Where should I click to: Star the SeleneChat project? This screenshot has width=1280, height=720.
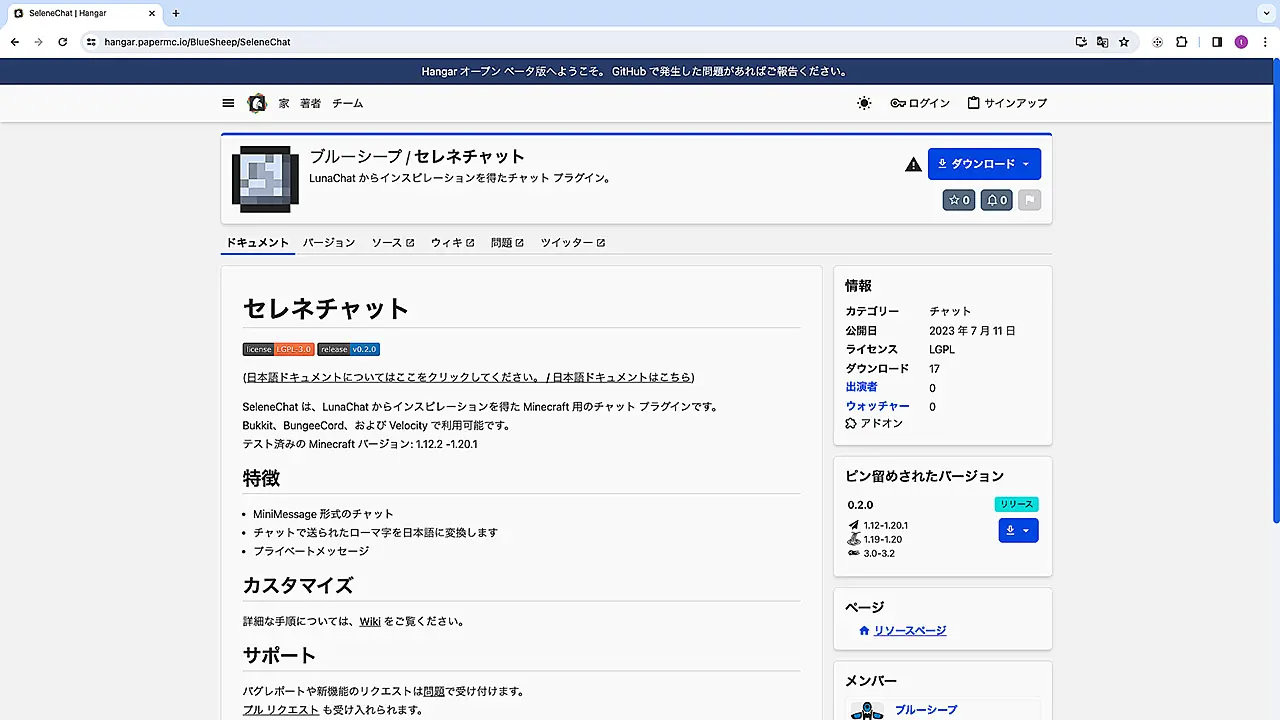958,200
